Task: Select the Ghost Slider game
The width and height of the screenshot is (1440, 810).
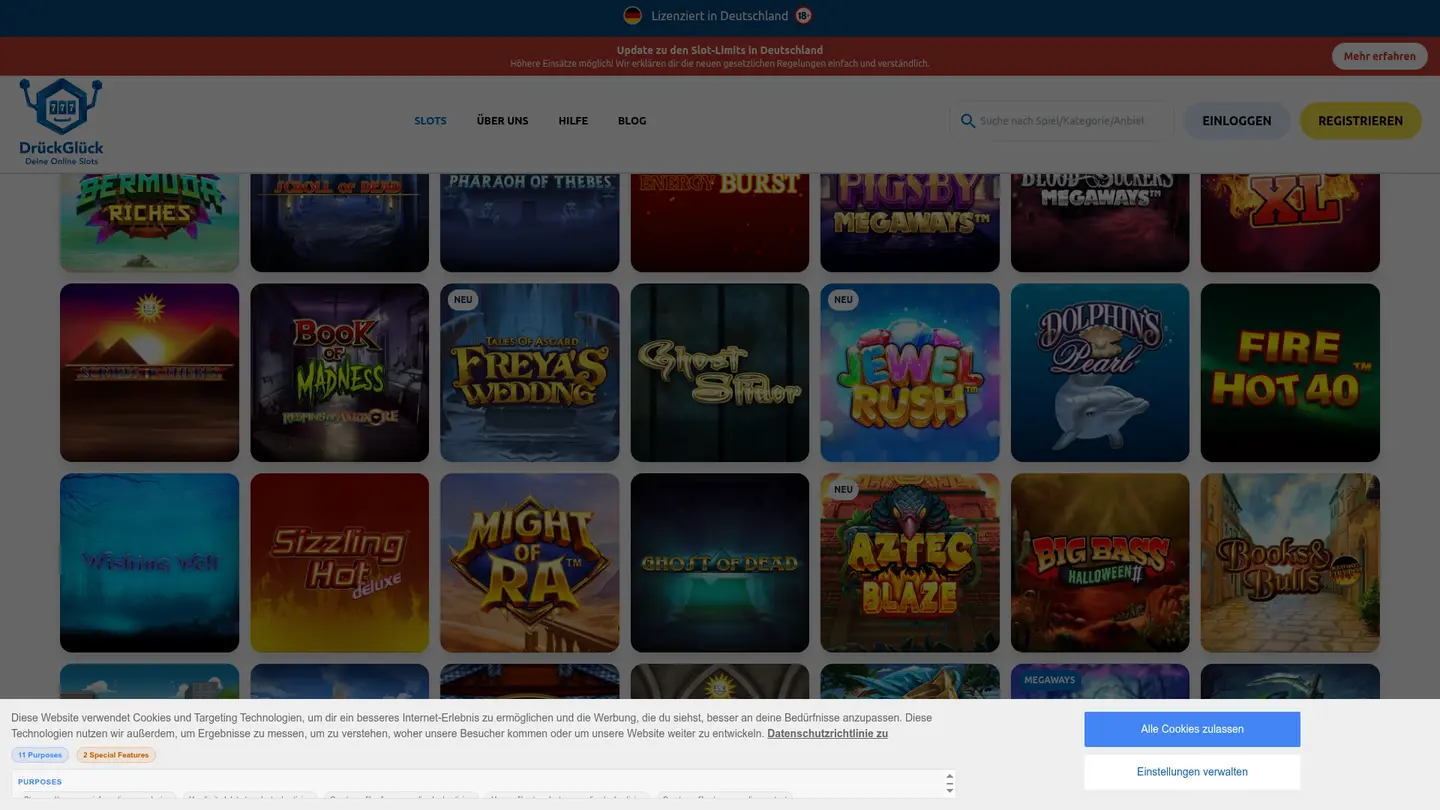Action: pos(720,372)
